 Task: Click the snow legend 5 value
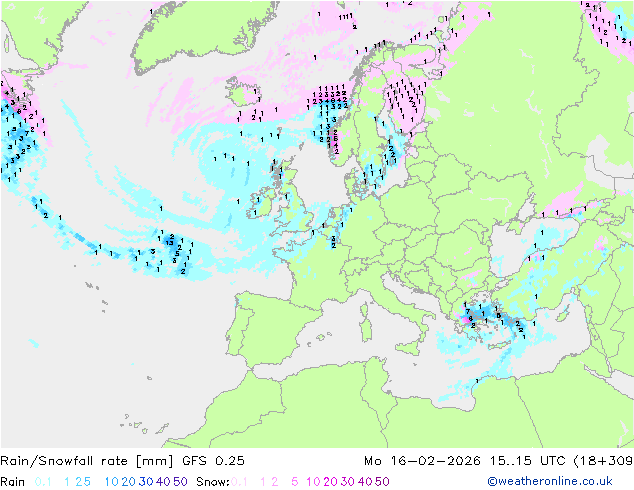295,482
